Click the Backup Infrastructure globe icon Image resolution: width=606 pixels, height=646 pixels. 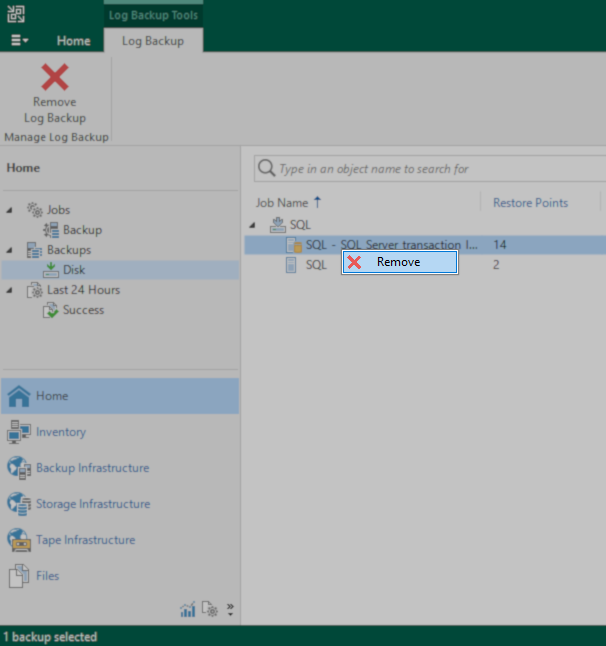click(x=19, y=468)
